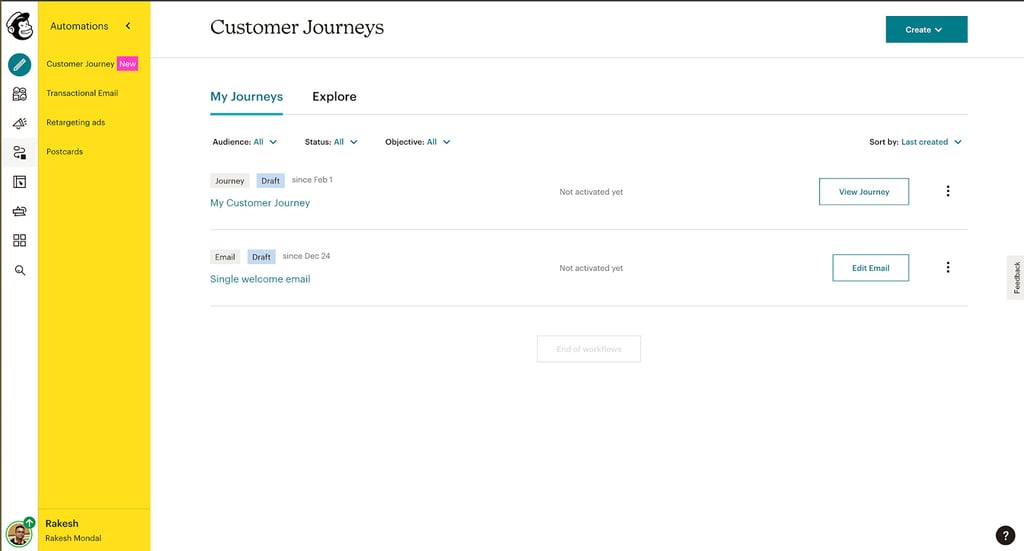Open more options for My Customer Journey
The width and height of the screenshot is (1024, 551).
pos(948,191)
